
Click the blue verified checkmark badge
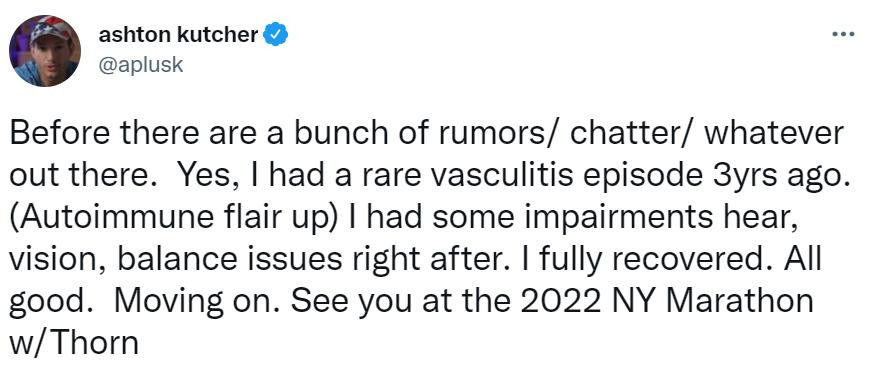coord(276,35)
